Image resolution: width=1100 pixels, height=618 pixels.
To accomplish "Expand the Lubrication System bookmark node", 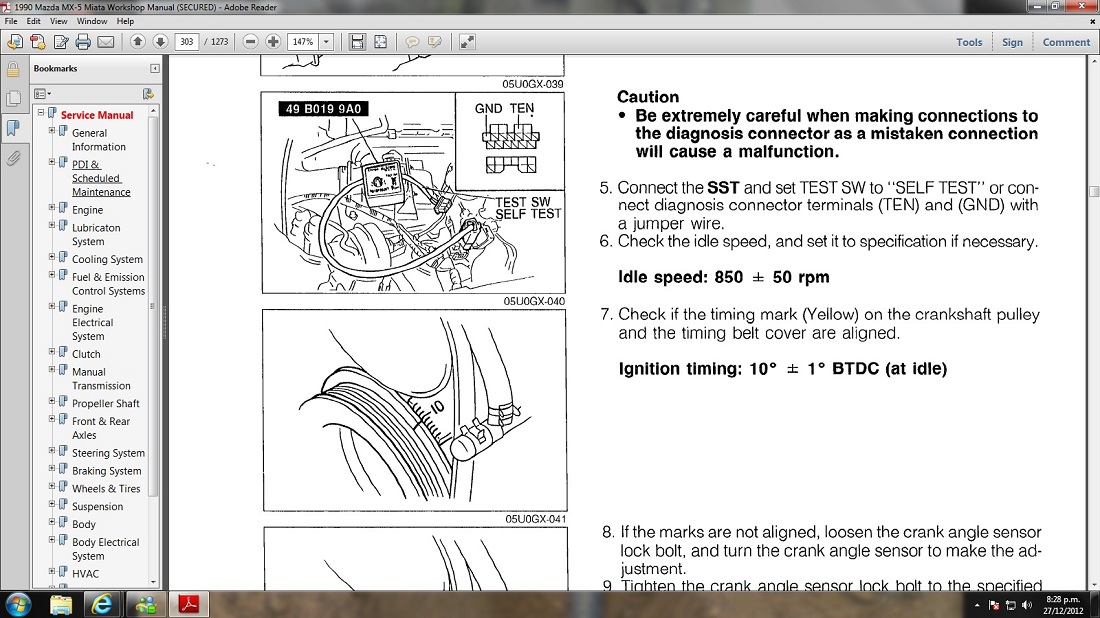I will point(51,225).
